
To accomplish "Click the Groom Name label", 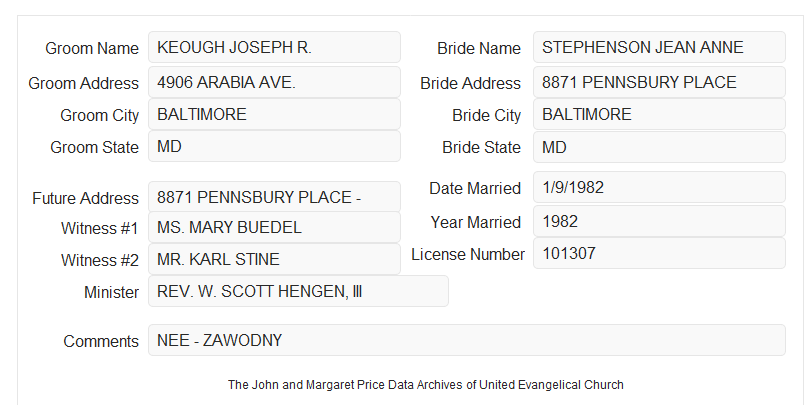I will [92, 48].
